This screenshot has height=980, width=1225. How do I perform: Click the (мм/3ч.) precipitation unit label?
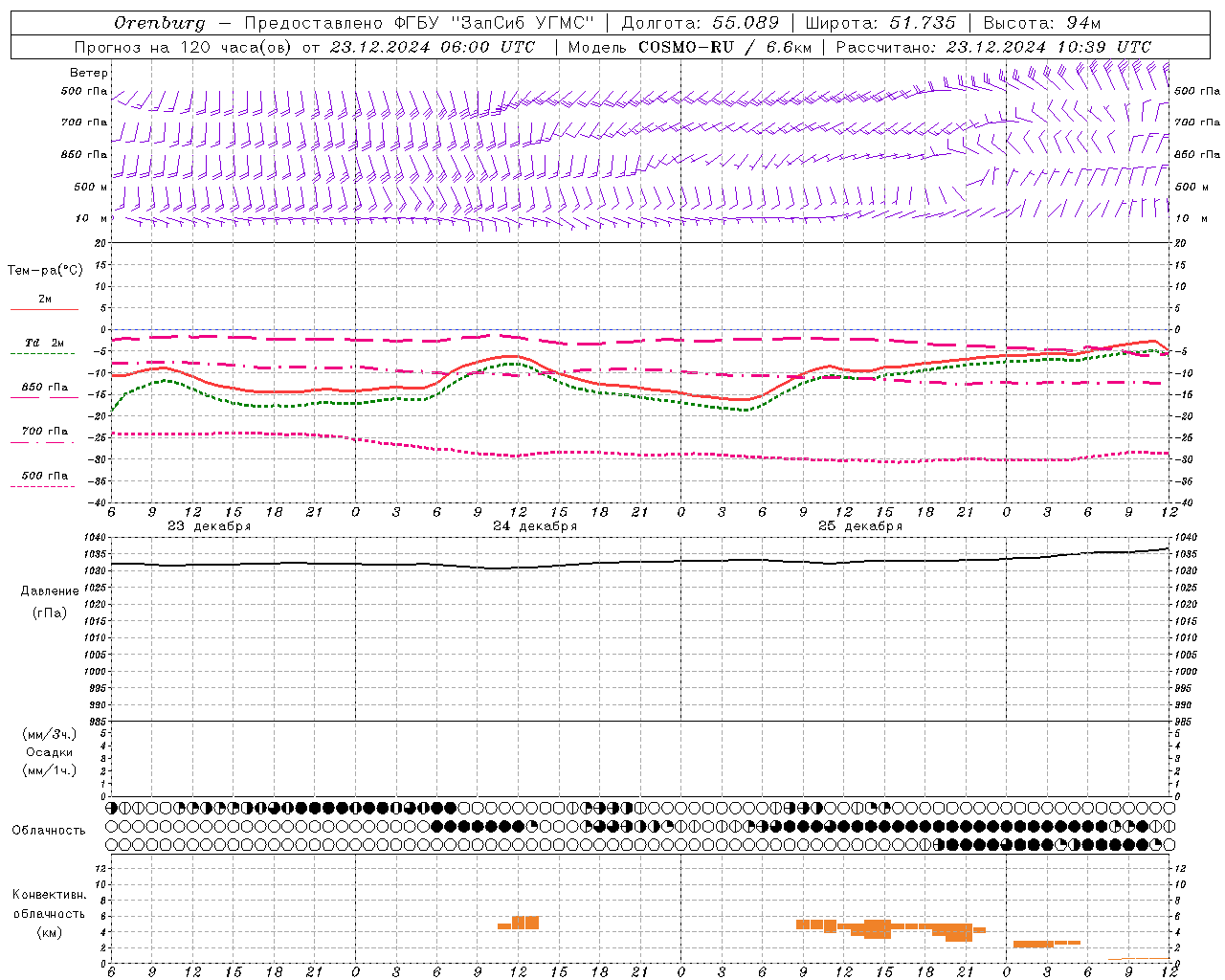point(50,735)
